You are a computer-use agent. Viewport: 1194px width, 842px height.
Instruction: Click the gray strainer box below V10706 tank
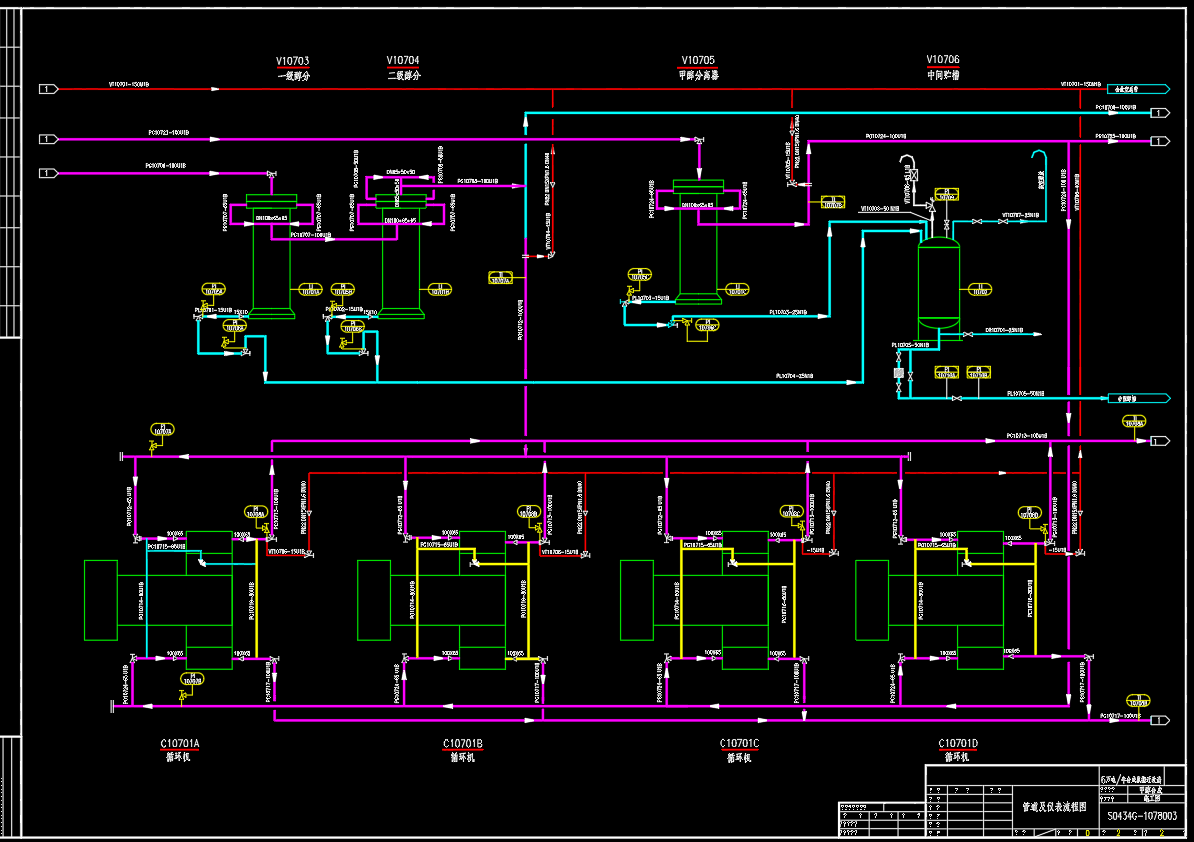[x=898, y=372]
